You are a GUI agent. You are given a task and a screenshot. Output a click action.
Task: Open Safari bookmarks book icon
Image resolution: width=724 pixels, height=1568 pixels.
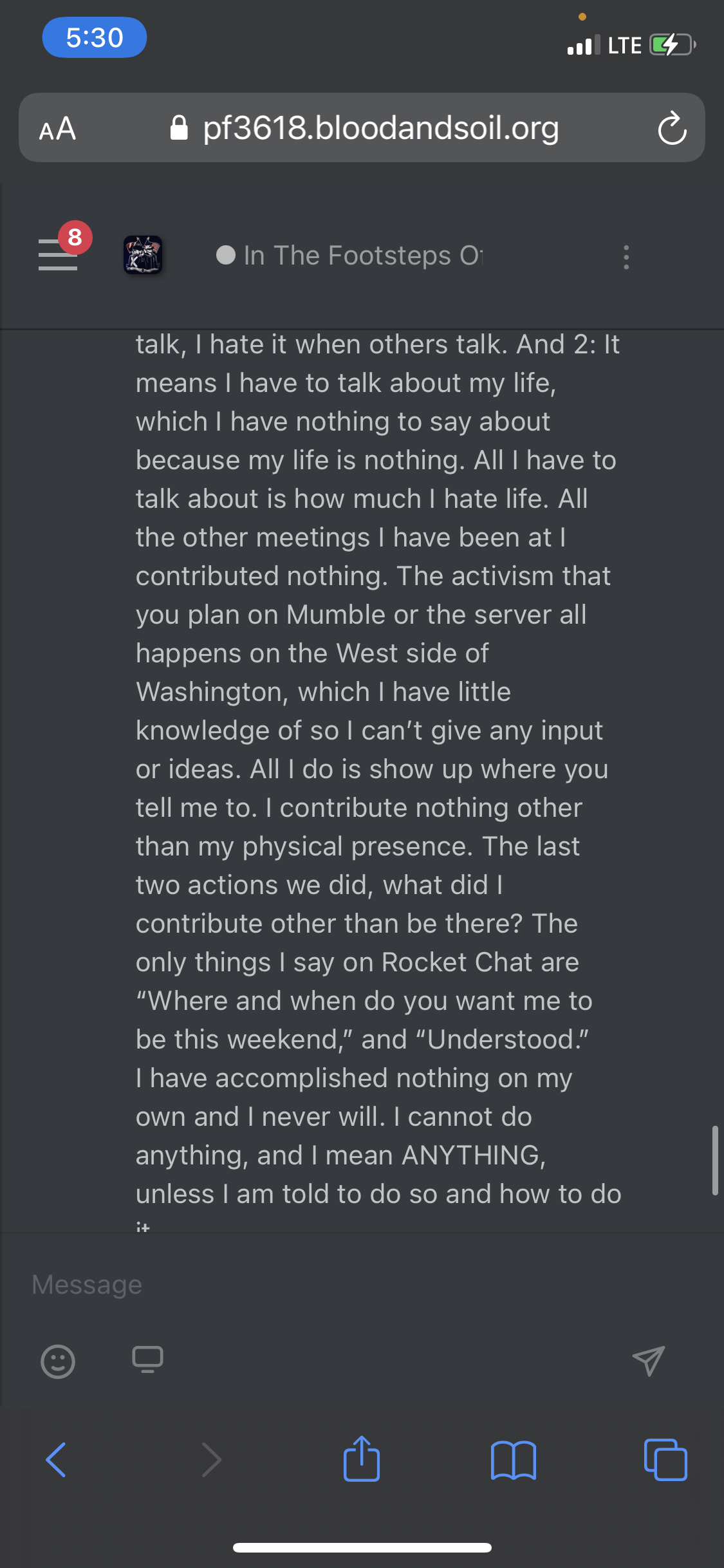coord(513,1461)
